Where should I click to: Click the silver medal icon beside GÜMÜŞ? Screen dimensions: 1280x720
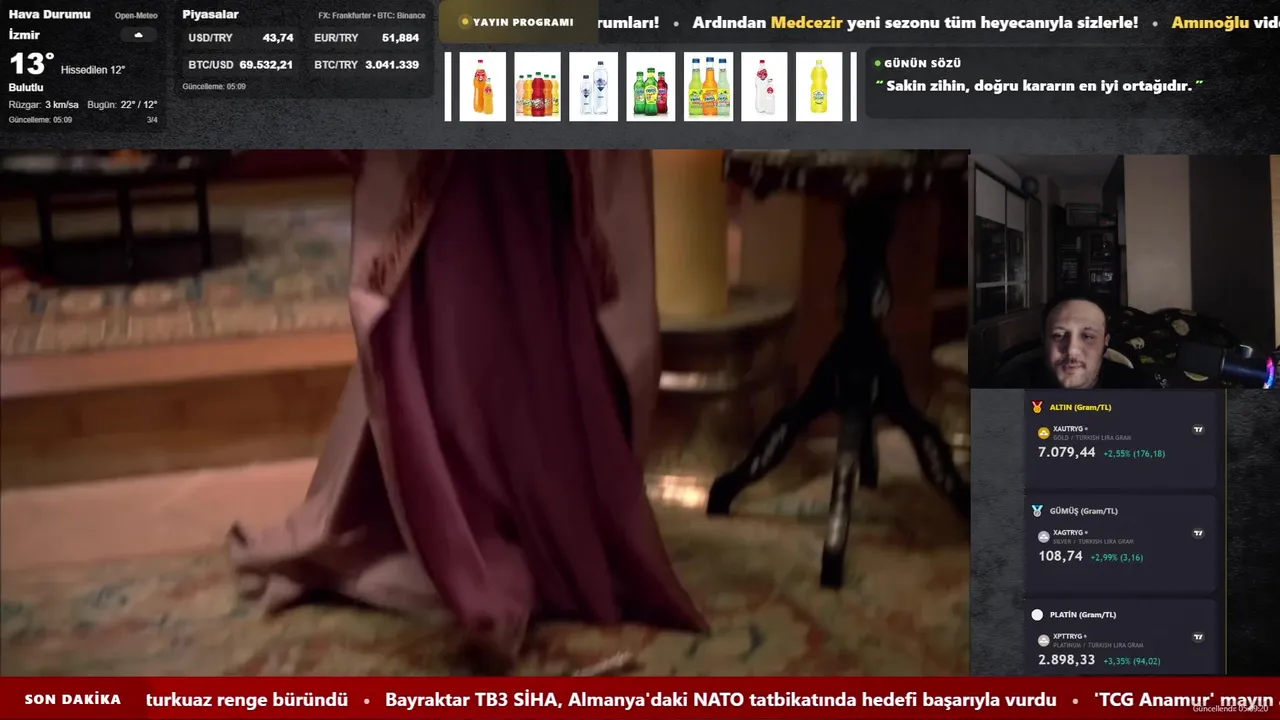1037,511
